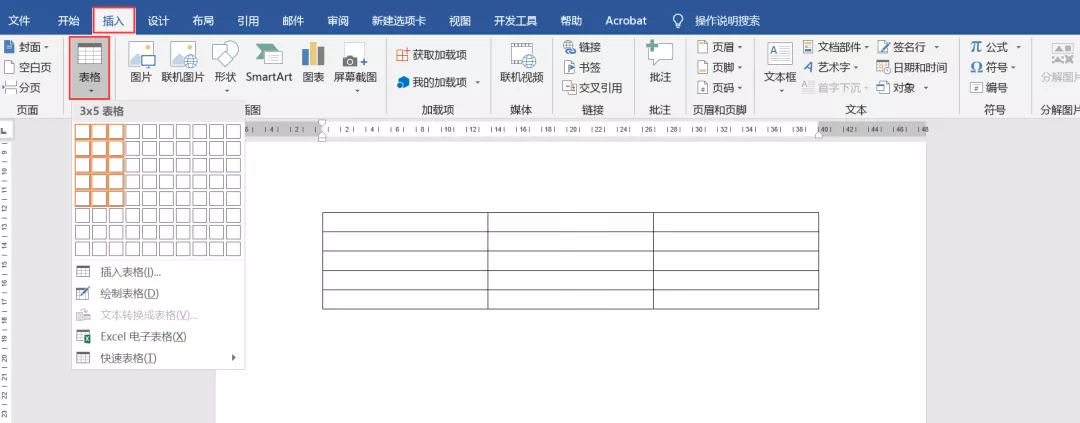1080x423 pixels.
Task: Open the 帮助 Help tab
Action: pyautogui.click(x=572, y=21)
